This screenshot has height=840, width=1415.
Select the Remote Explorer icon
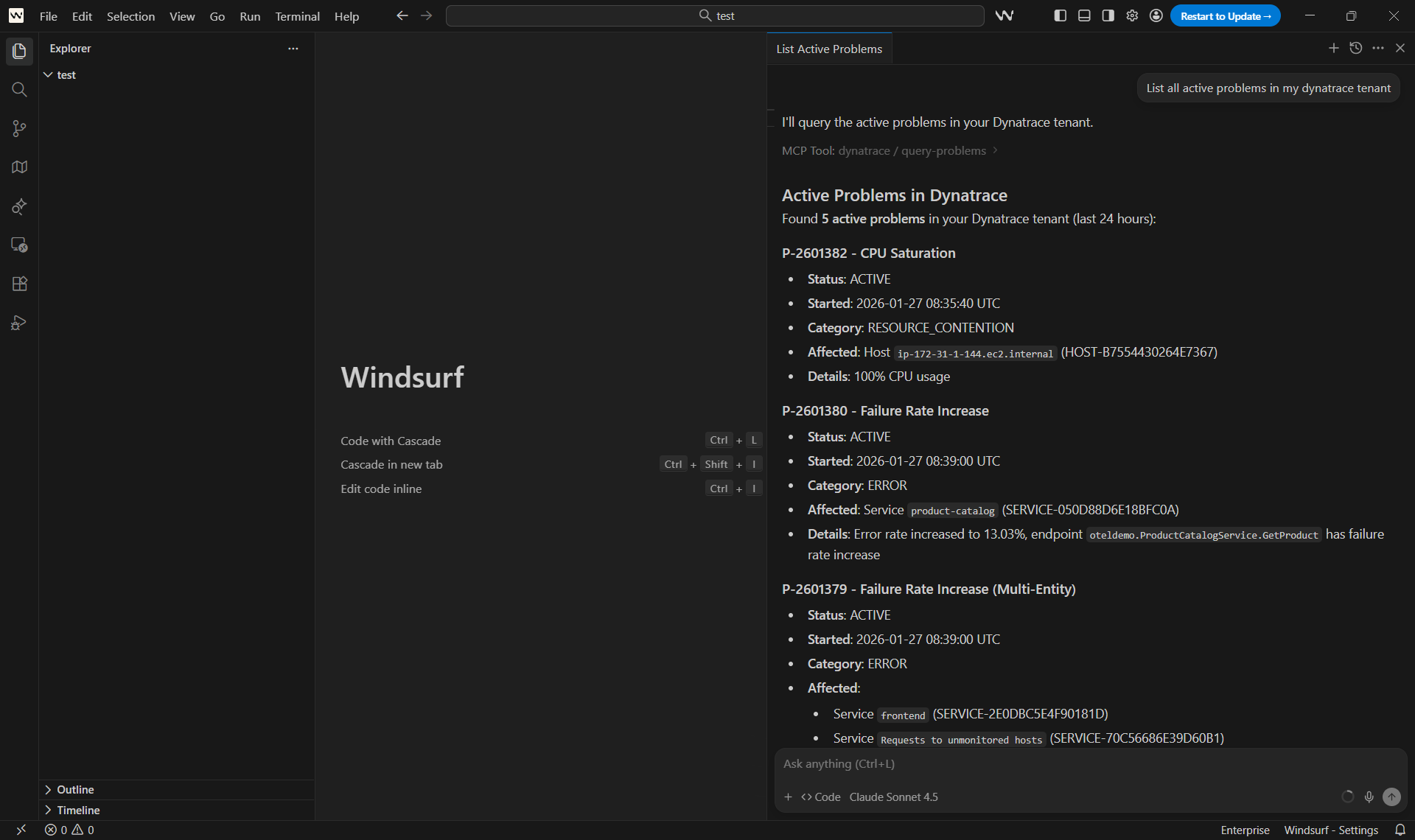pyautogui.click(x=19, y=245)
